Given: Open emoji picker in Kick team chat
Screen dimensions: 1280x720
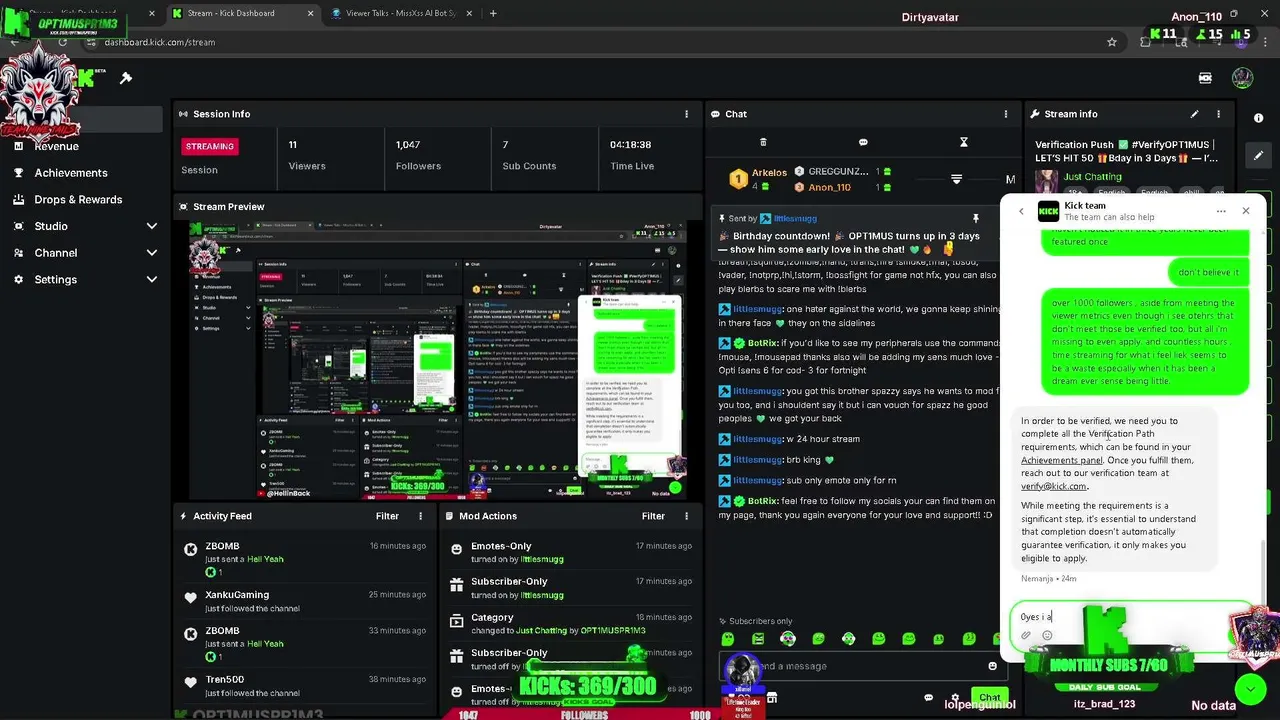Looking at the screenshot, I should tap(1047, 635).
